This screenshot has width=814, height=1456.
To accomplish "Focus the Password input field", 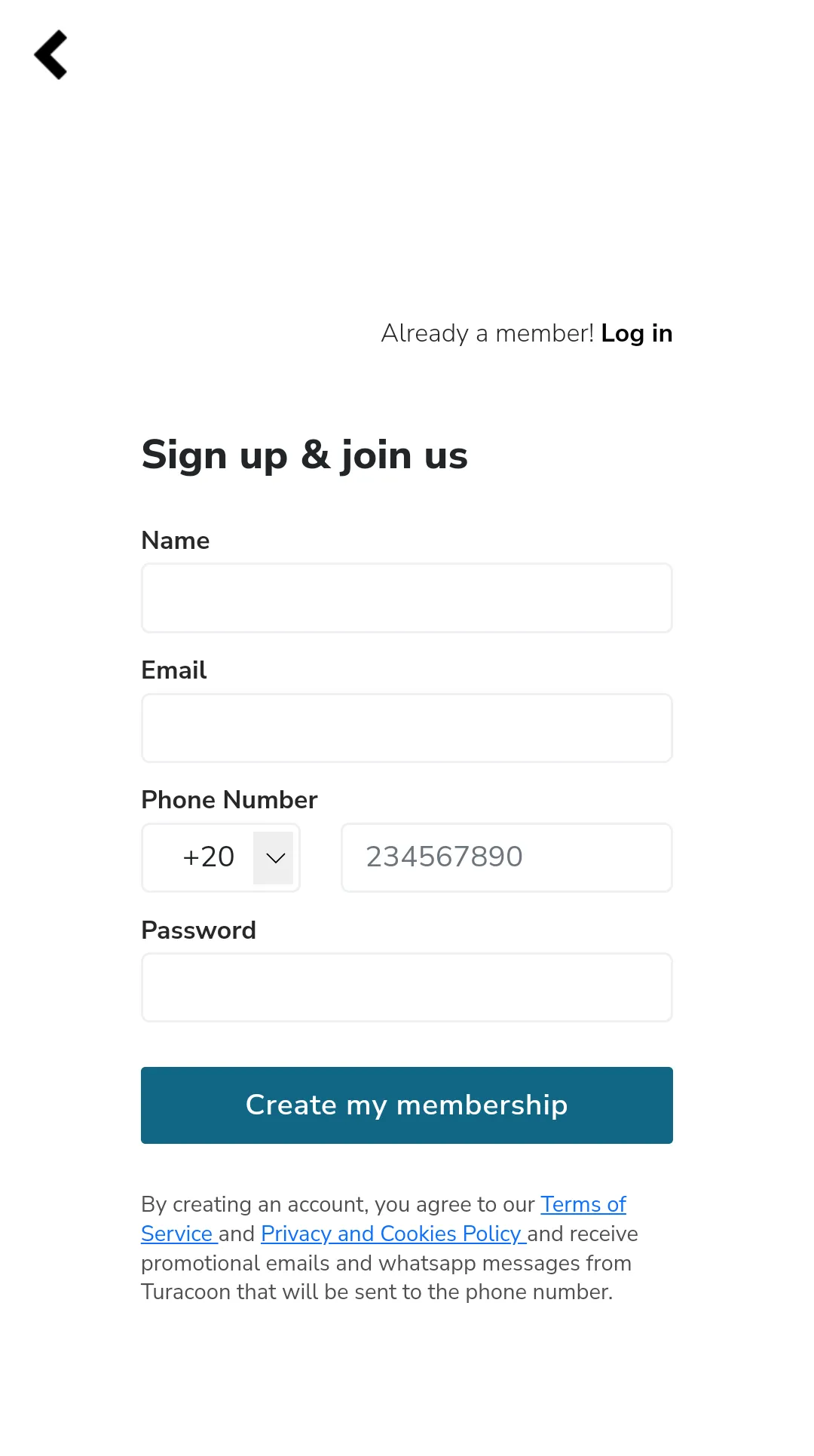I will tap(406, 987).
